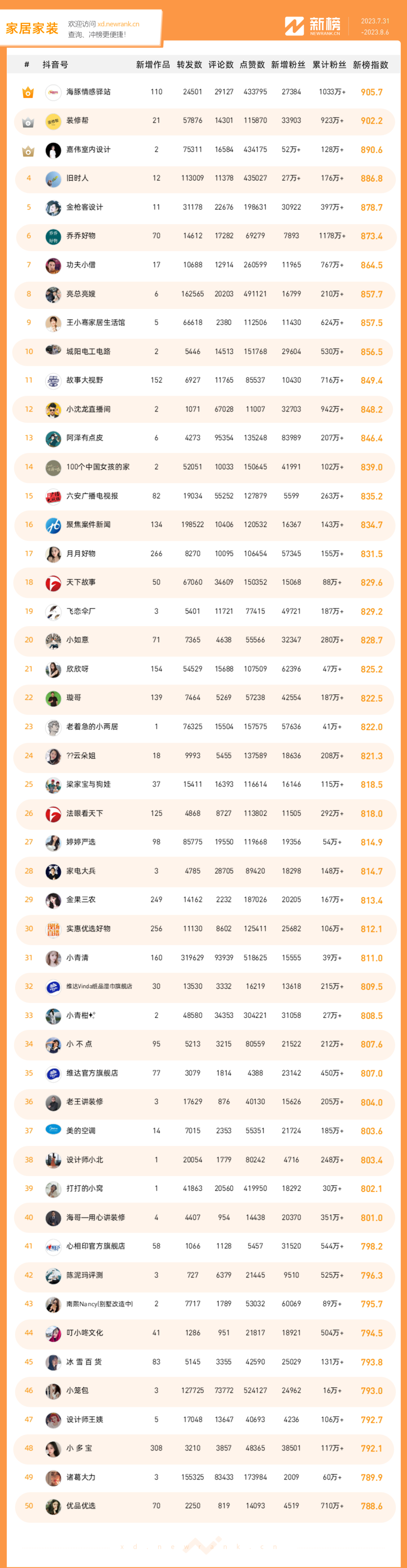Open avatar of 装修帮 account
Image resolution: width=407 pixels, height=1568 pixels.
(x=54, y=121)
